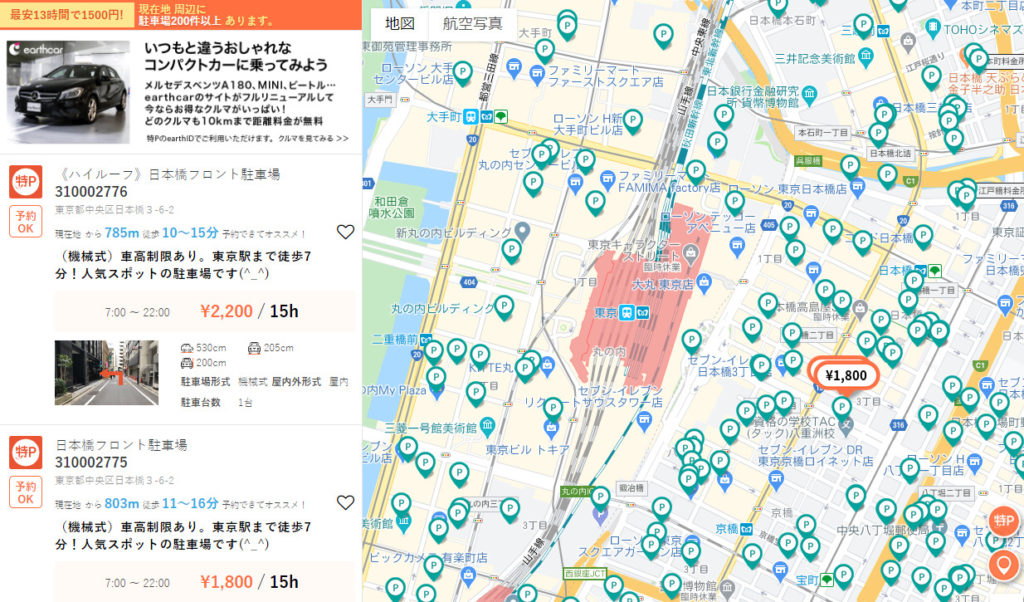Favorite the ハイルーフ 日本橋フロント駐車場 listing with the heart

point(345,232)
